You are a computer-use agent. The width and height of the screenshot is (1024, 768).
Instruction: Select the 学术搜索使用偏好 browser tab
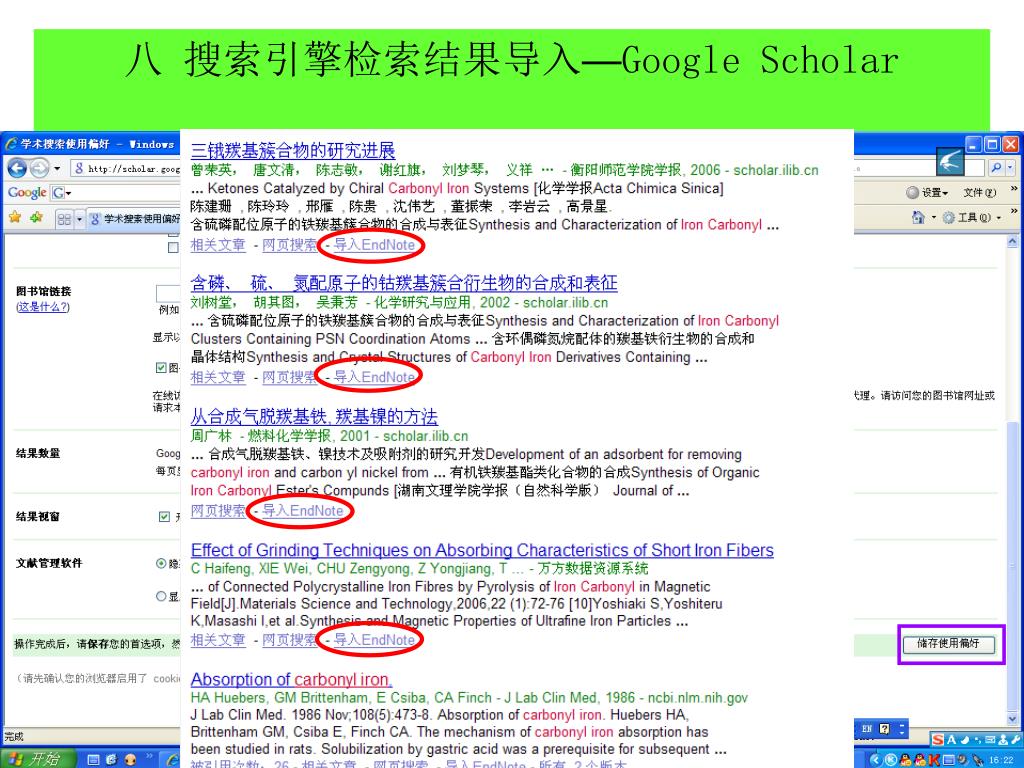coord(134,219)
